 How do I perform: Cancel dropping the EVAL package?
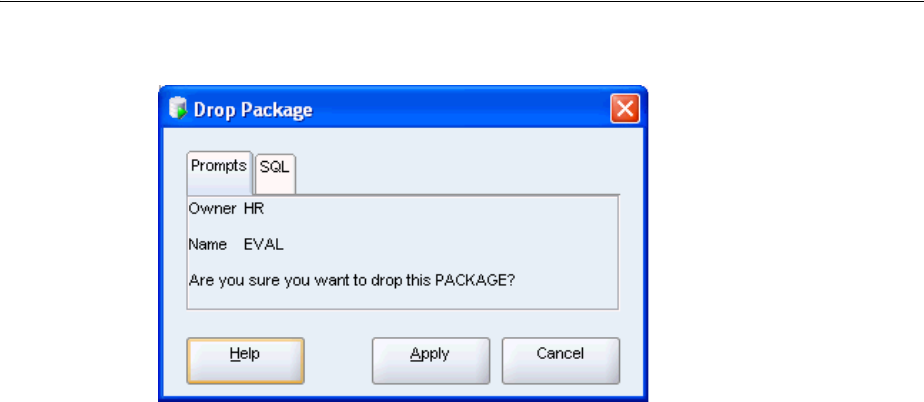tap(560, 360)
